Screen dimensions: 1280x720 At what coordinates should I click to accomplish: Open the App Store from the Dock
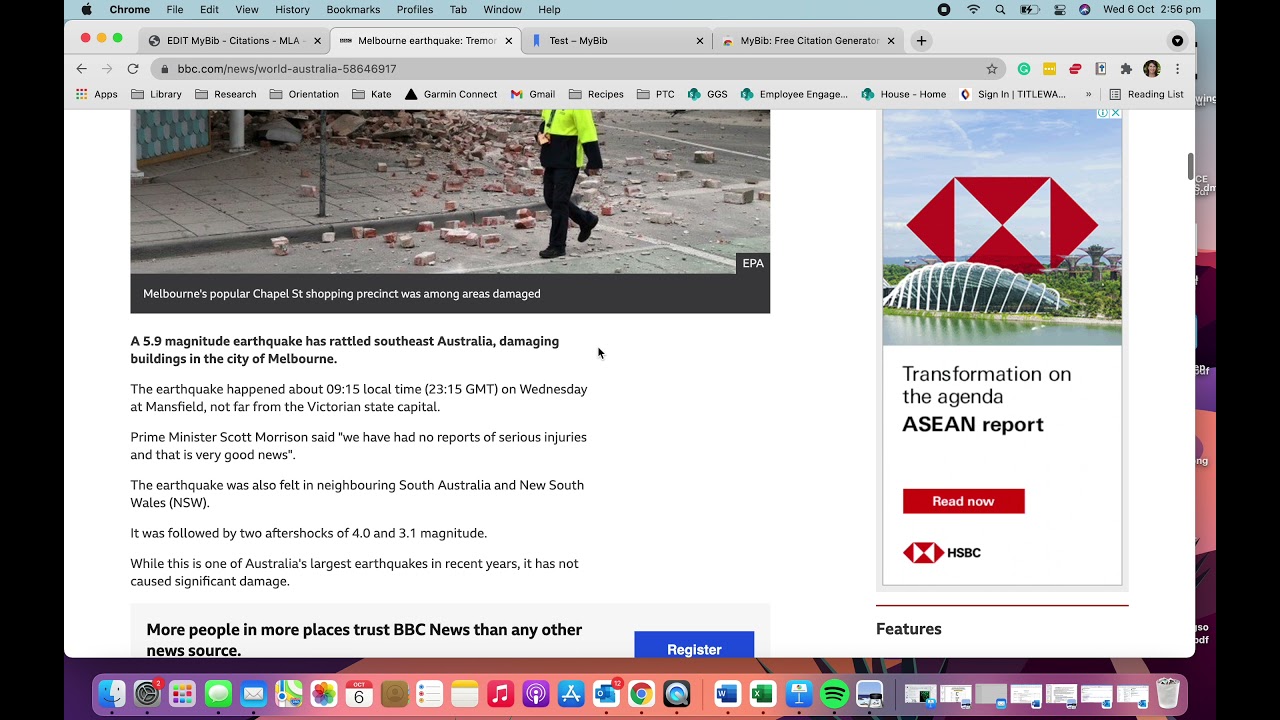[x=571, y=693]
